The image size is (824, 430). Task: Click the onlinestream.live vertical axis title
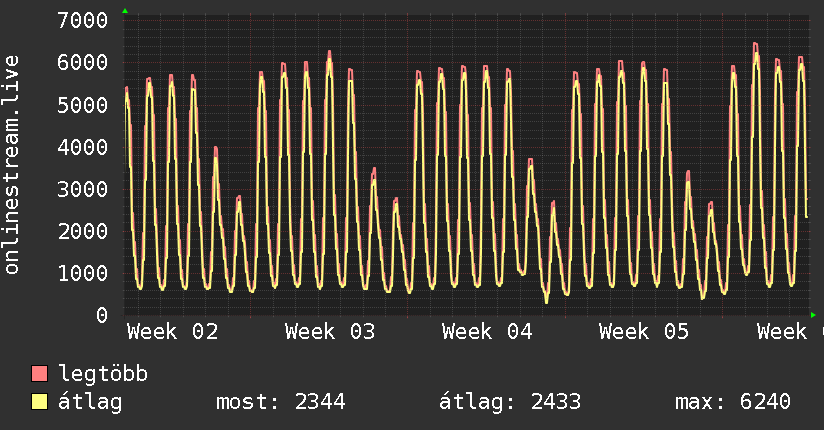click(12, 165)
